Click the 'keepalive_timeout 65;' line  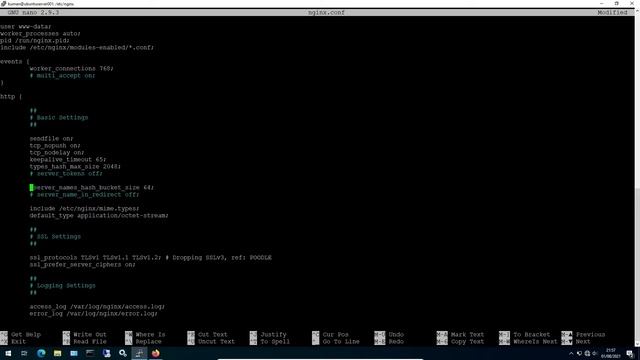click(68, 160)
